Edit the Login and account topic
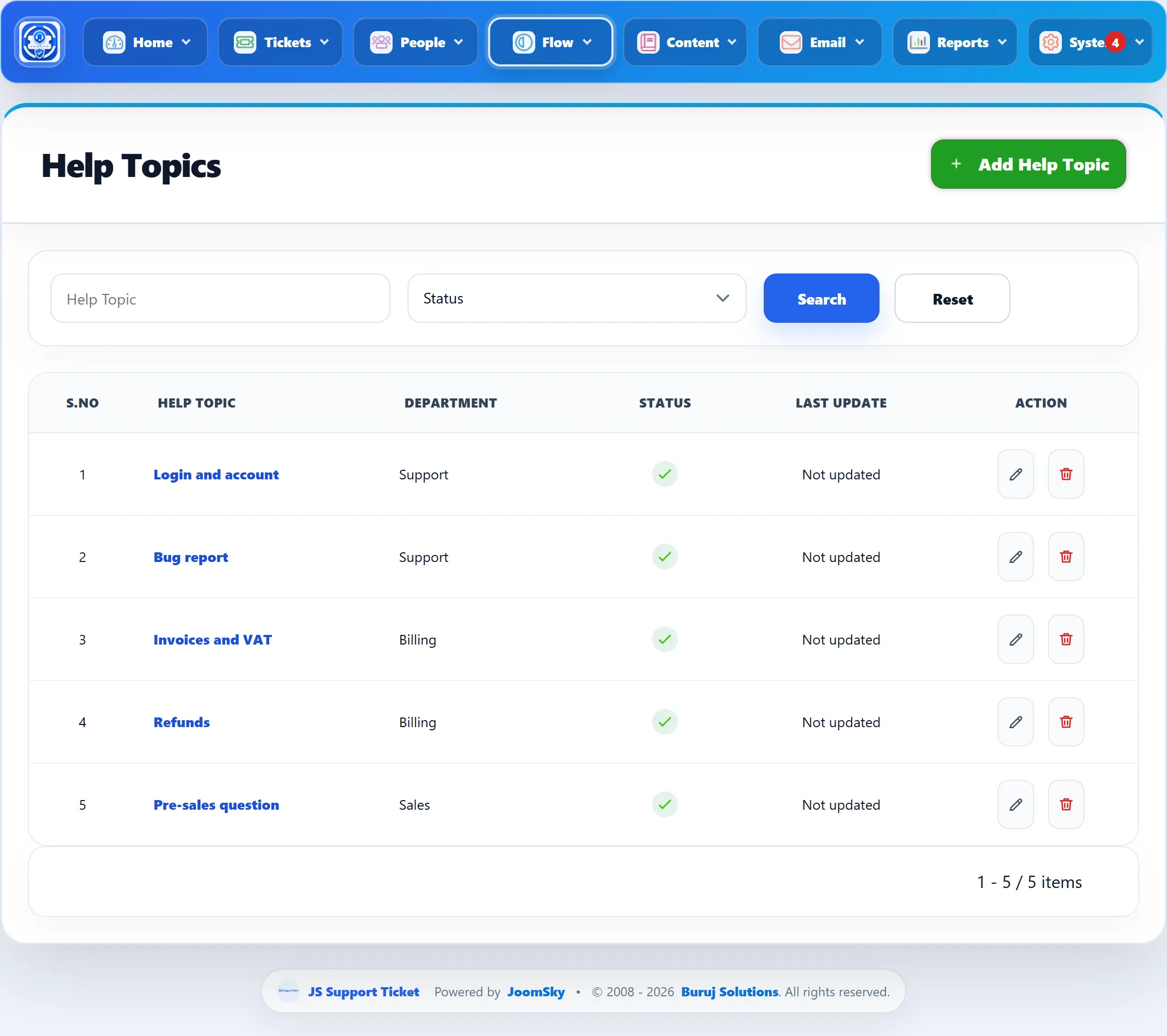Screen dimensions: 1167x1036 [x=1015, y=475]
